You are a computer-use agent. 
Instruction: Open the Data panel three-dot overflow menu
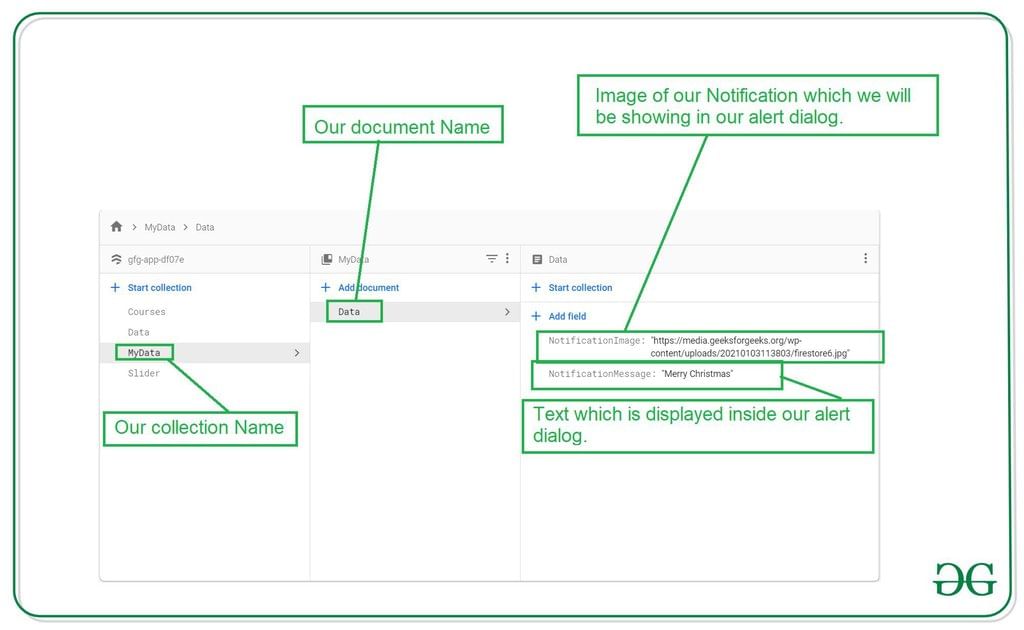pyautogui.click(x=866, y=257)
